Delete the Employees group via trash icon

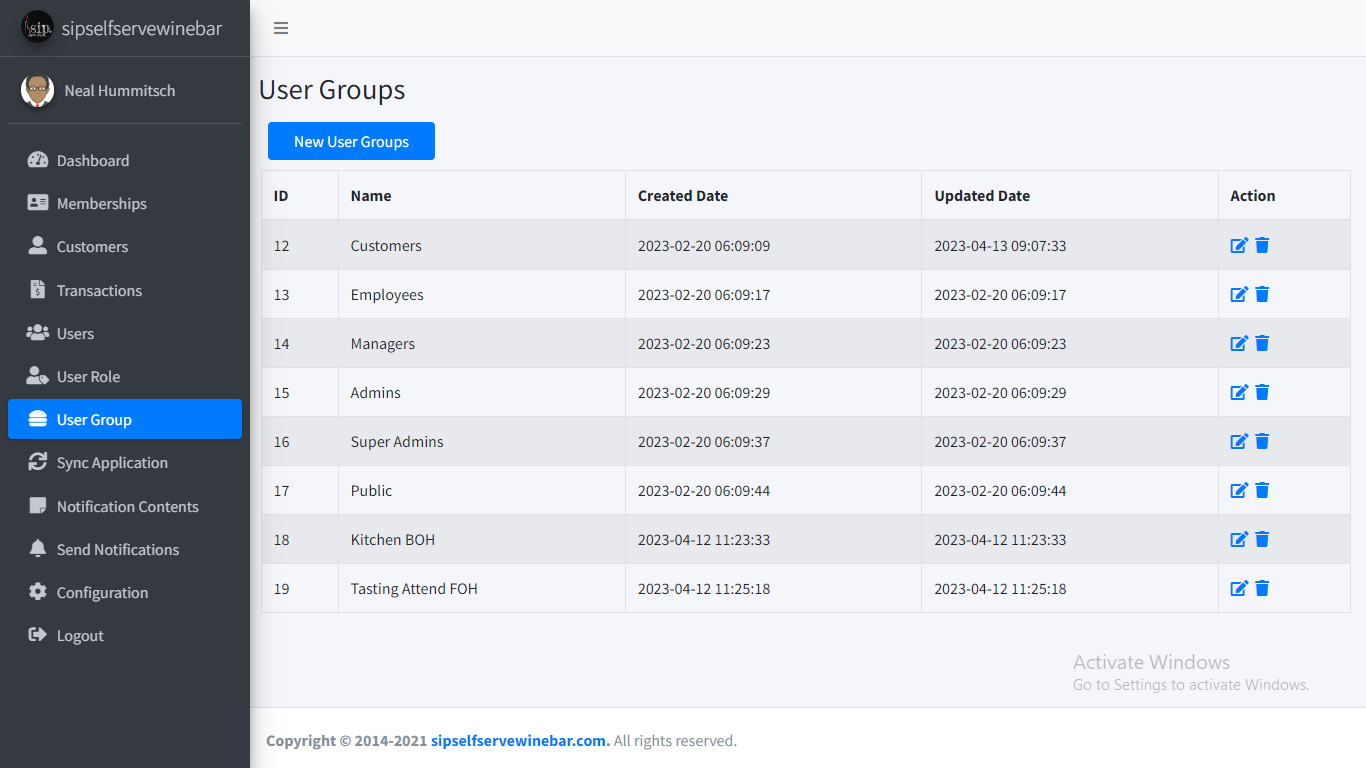(1262, 294)
